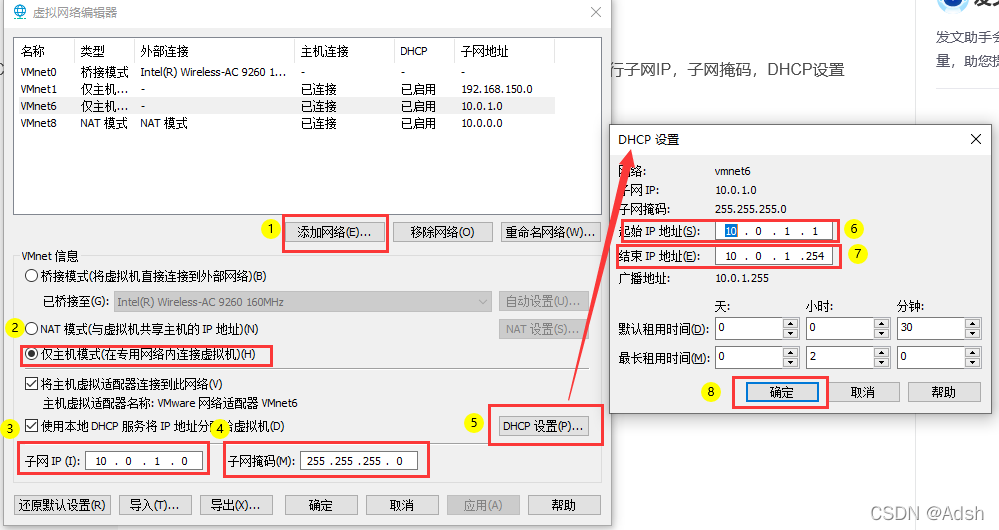Click 最长租用时间 小时 value 2 field
999x530 pixels.
coord(840,357)
